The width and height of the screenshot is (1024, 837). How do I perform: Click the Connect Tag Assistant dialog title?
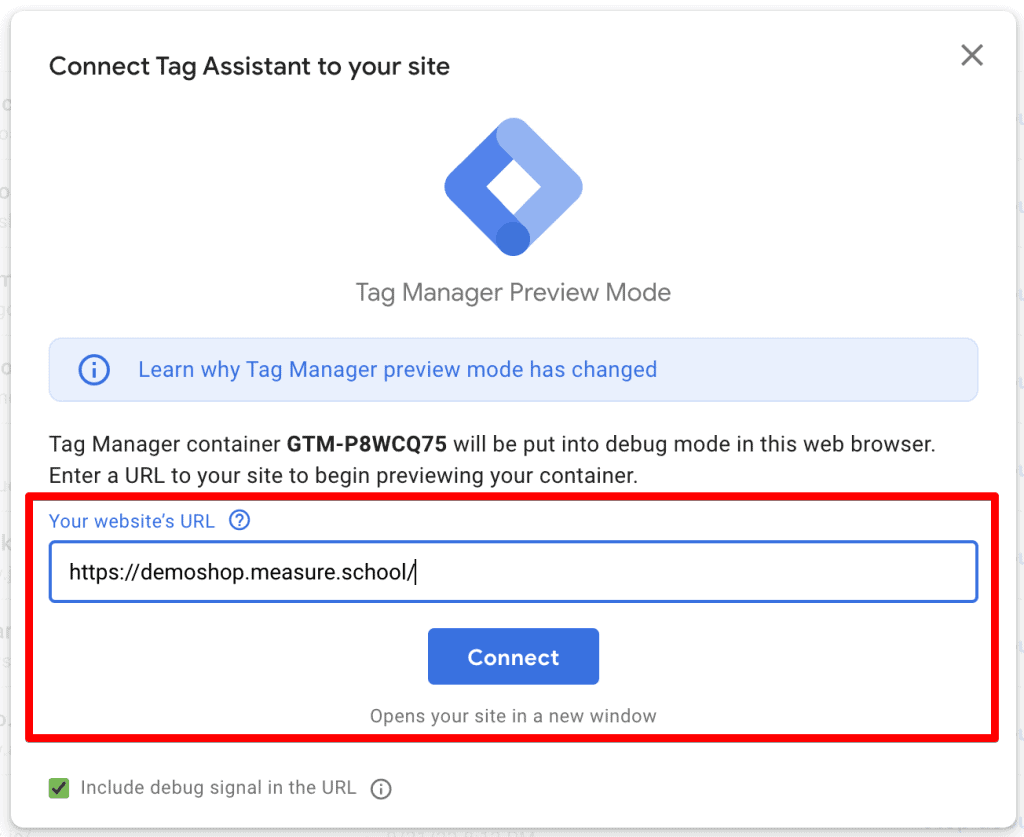pyautogui.click(x=248, y=66)
